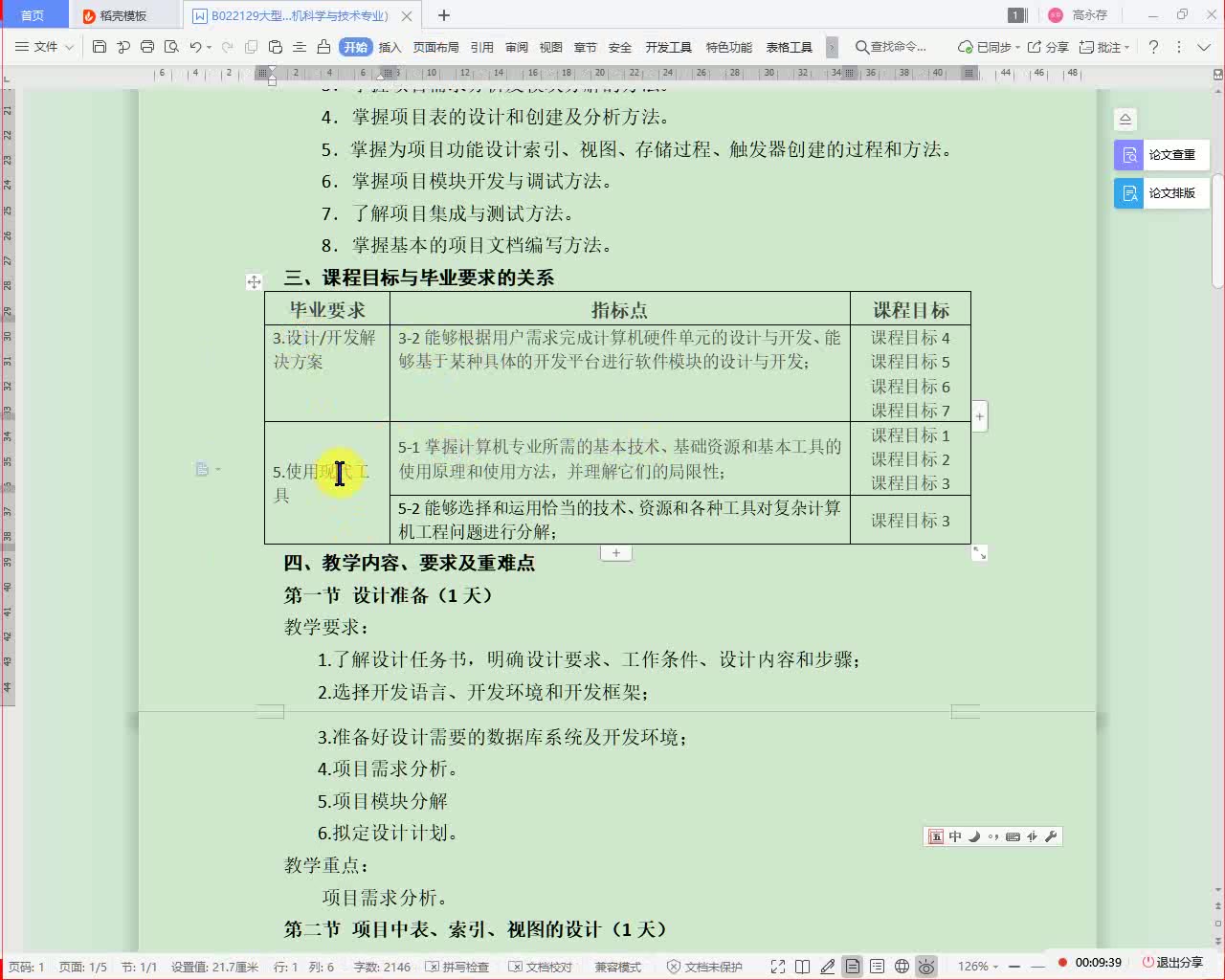Click the exit sharing button

click(1172, 963)
